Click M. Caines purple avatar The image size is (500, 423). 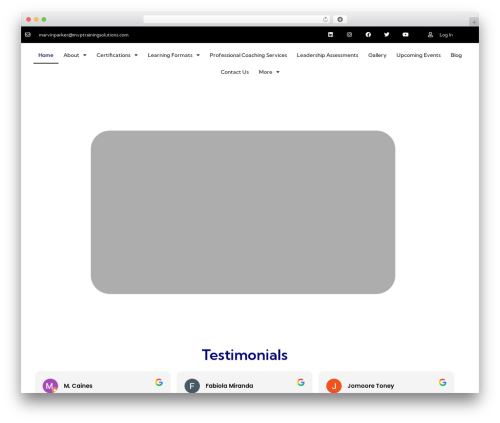(x=50, y=386)
